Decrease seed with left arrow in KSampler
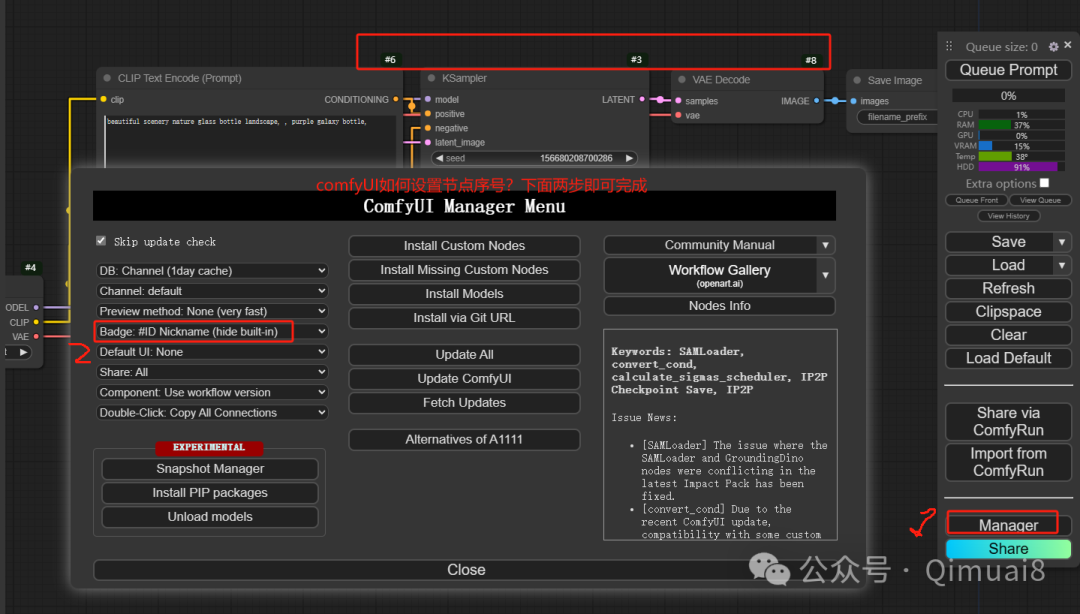The width and height of the screenshot is (1080, 614). coord(439,158)
